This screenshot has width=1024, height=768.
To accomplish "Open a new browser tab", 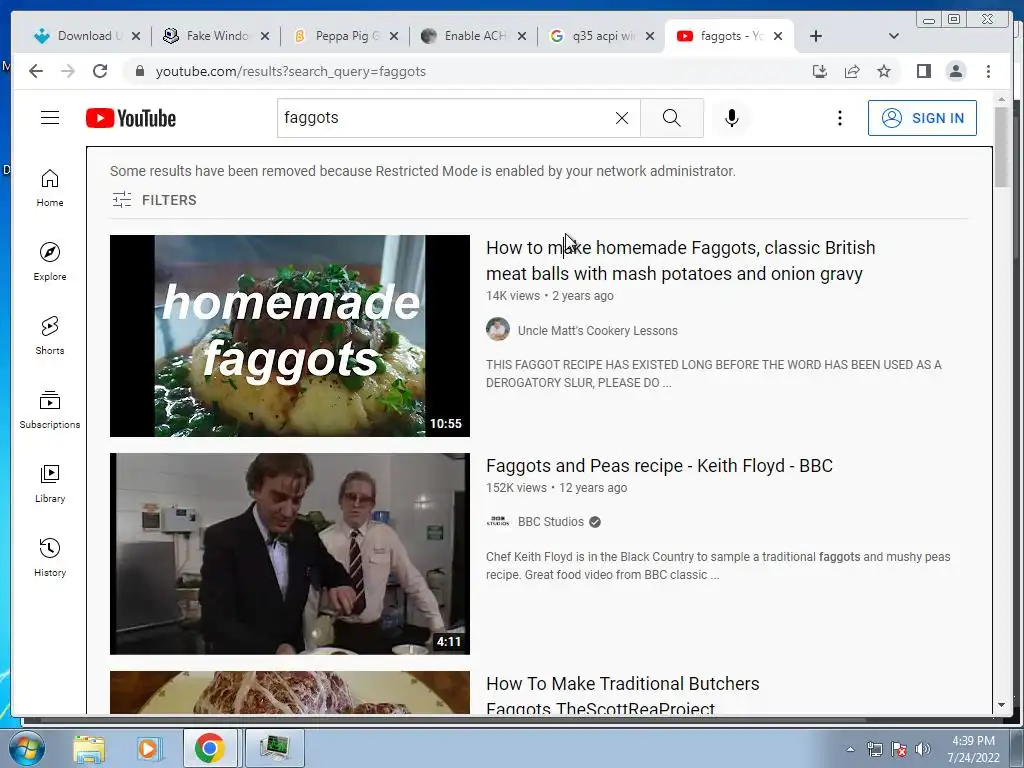I will tap(816, 36).
